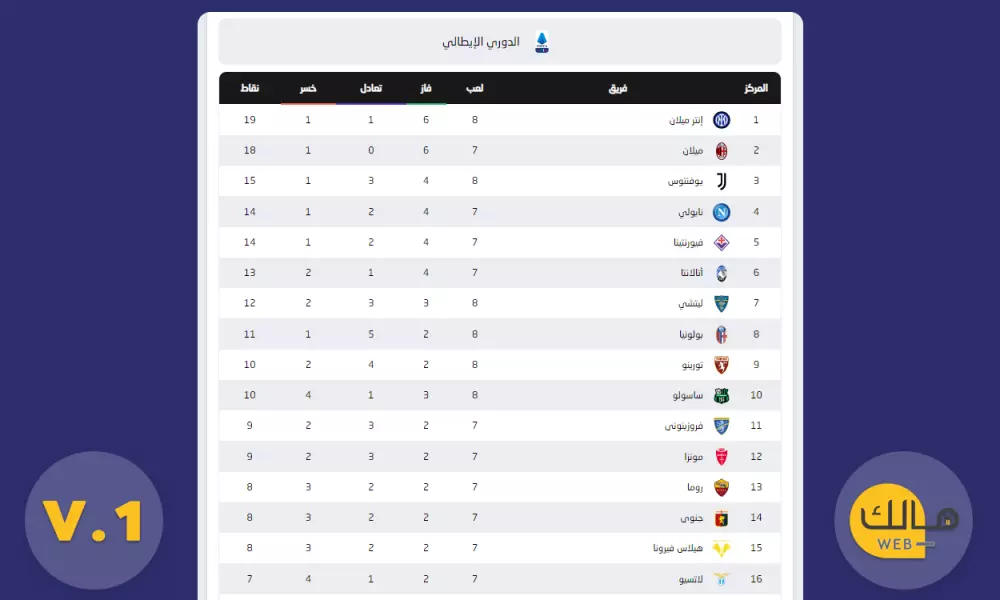The height and width of the screenshot is (600, 1000).
Task: Select the Juventus club badge
Action: [x=722, y=181]
